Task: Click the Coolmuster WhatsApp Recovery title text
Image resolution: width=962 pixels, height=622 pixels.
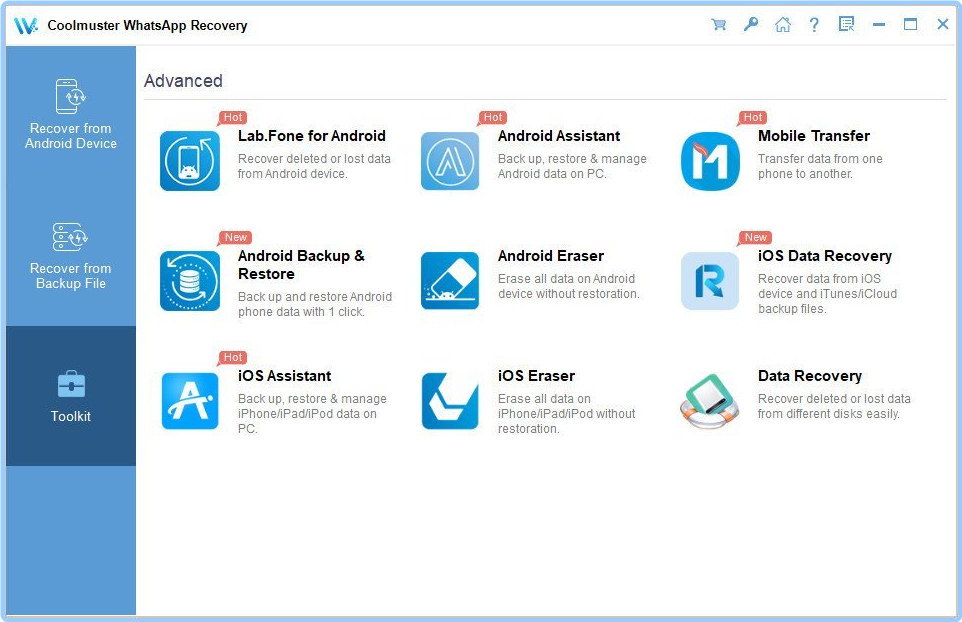Action: 147,25
